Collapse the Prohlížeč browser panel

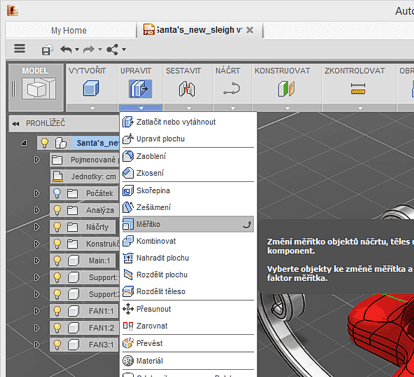[x=15, y=124]
